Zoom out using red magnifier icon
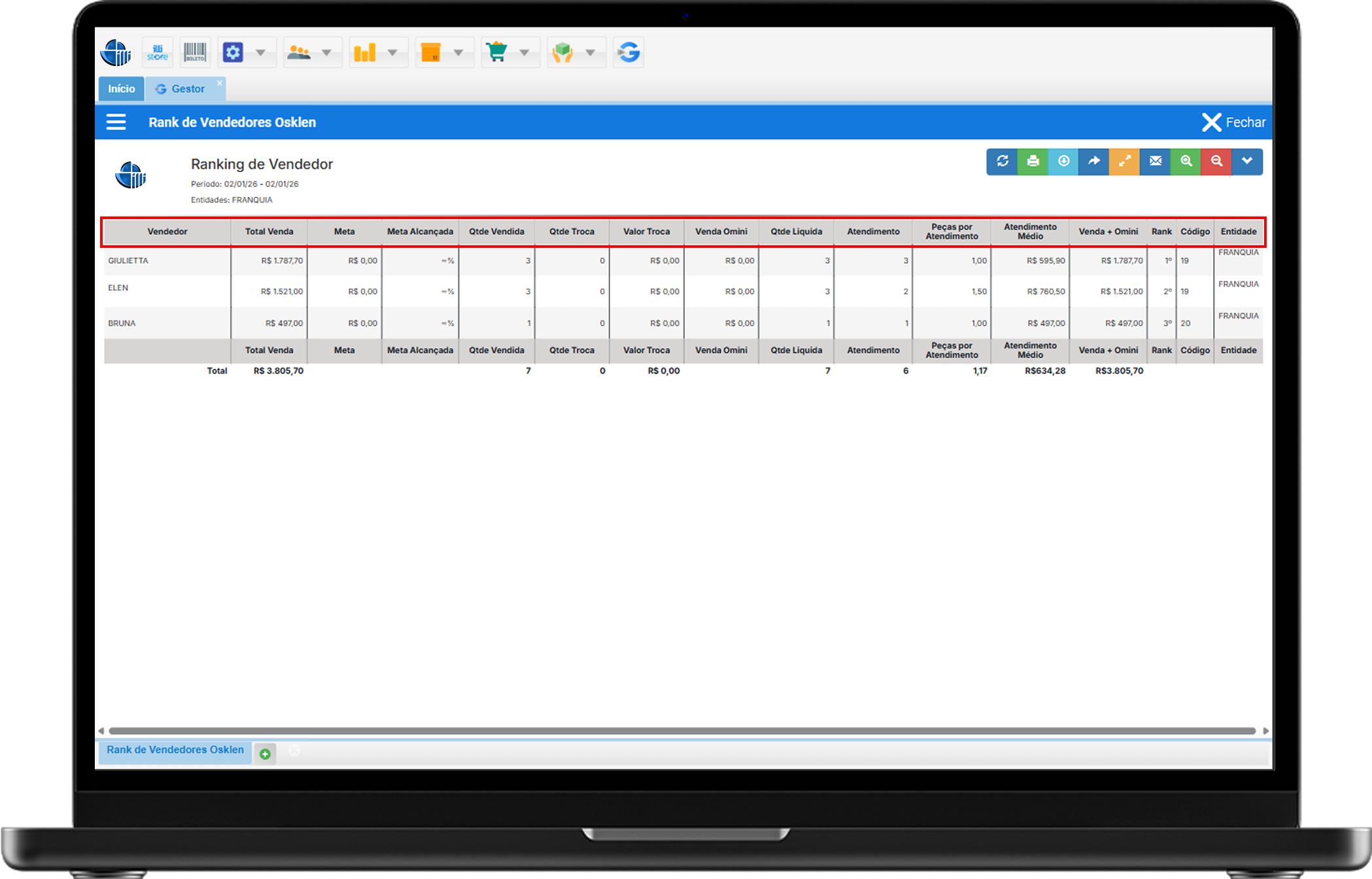 pyautogui.click(x=1216, y=161)
